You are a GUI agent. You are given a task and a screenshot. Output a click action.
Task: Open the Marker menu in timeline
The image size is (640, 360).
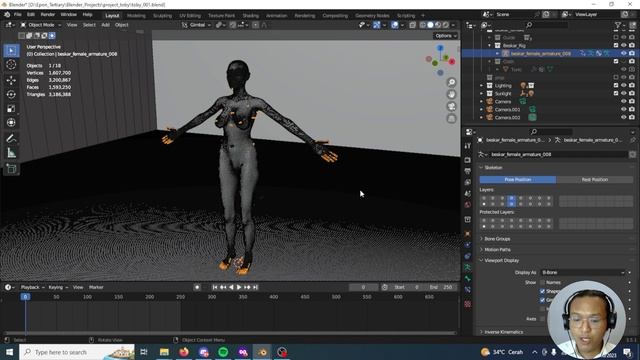[96, 287]
